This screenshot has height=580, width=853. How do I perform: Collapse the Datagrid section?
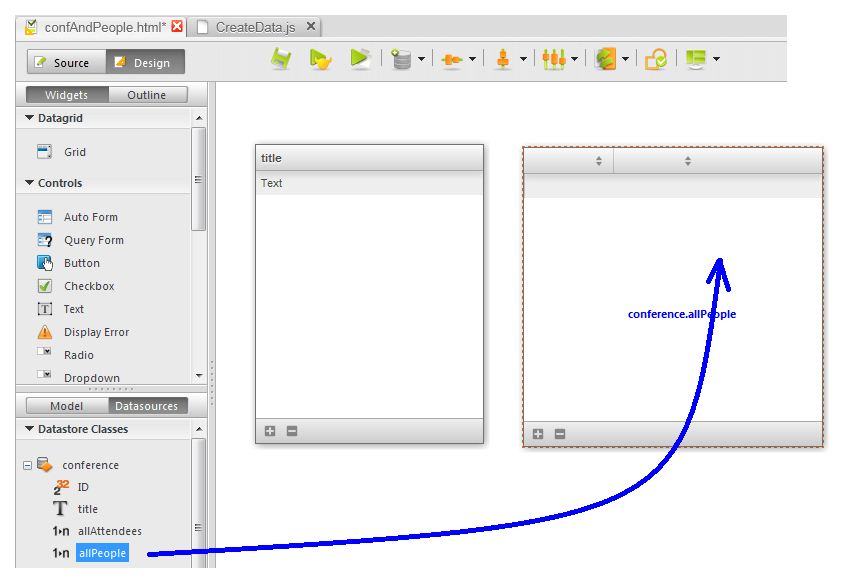(x=30, y=118)
